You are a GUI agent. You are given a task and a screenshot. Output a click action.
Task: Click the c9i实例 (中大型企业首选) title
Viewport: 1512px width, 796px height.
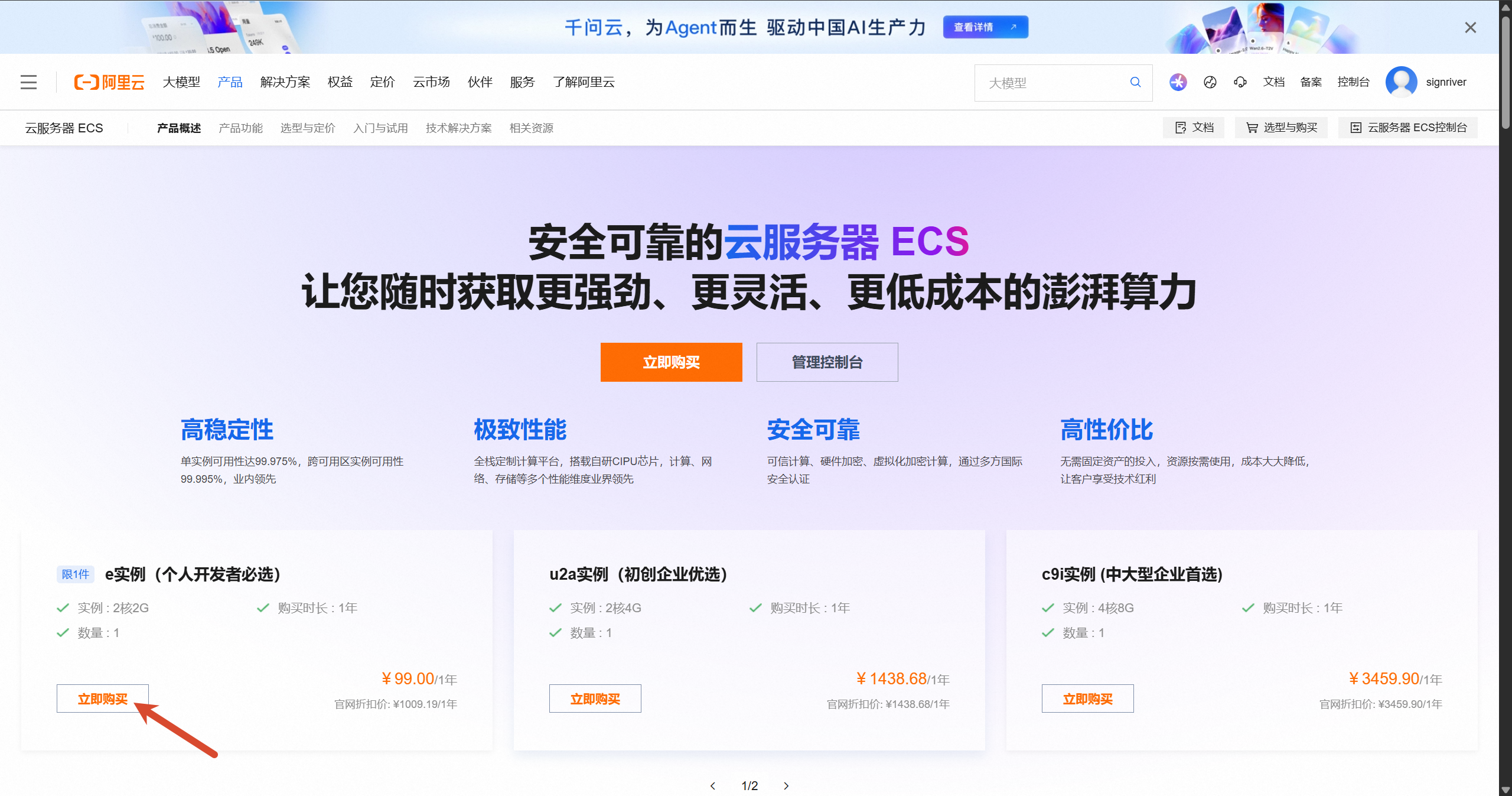[1132, 574]
